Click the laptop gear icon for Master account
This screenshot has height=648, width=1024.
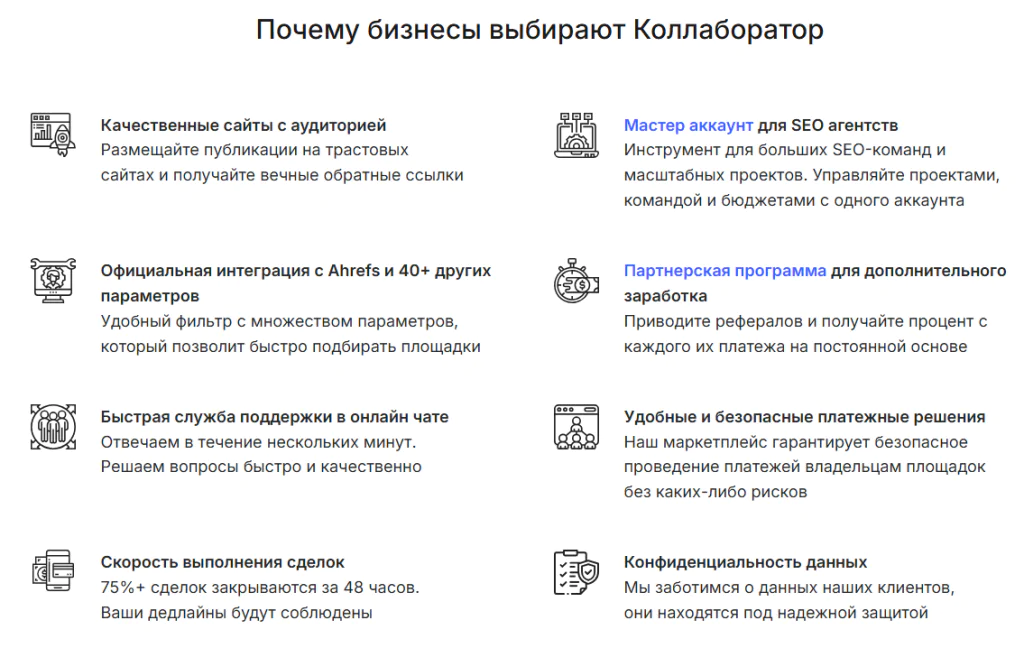coord(576,134)
